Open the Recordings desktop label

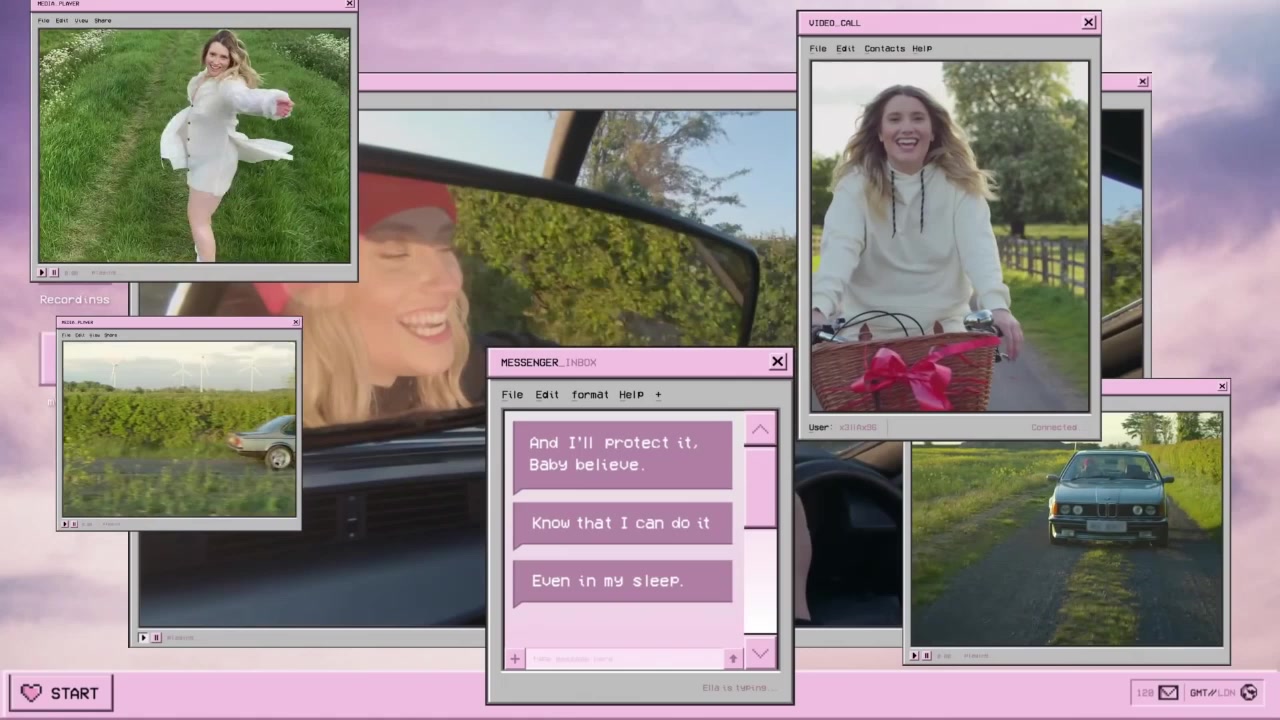(x=74, y=299)
